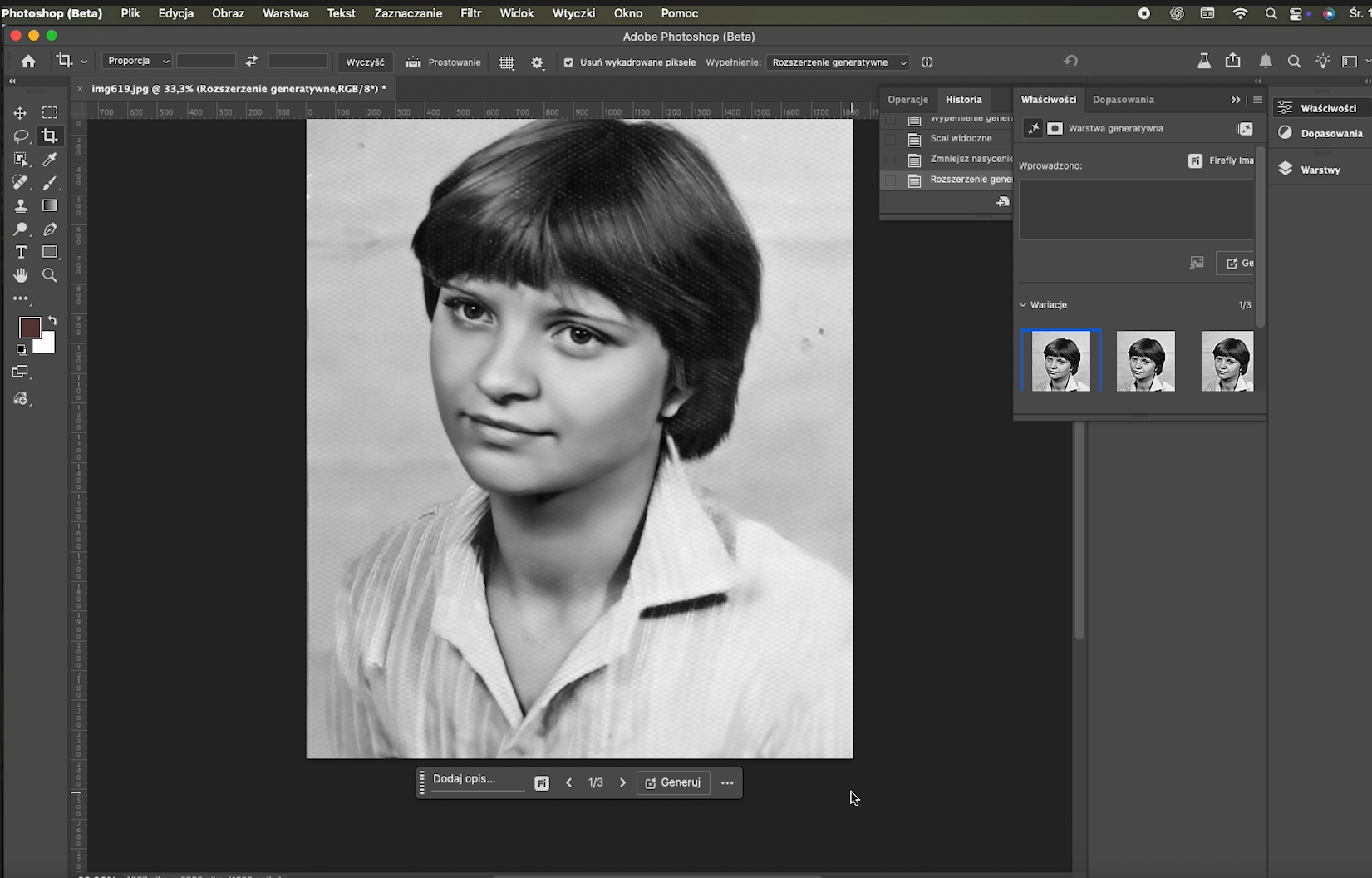Click the Generuj button in taskbar

coord(673,782)
